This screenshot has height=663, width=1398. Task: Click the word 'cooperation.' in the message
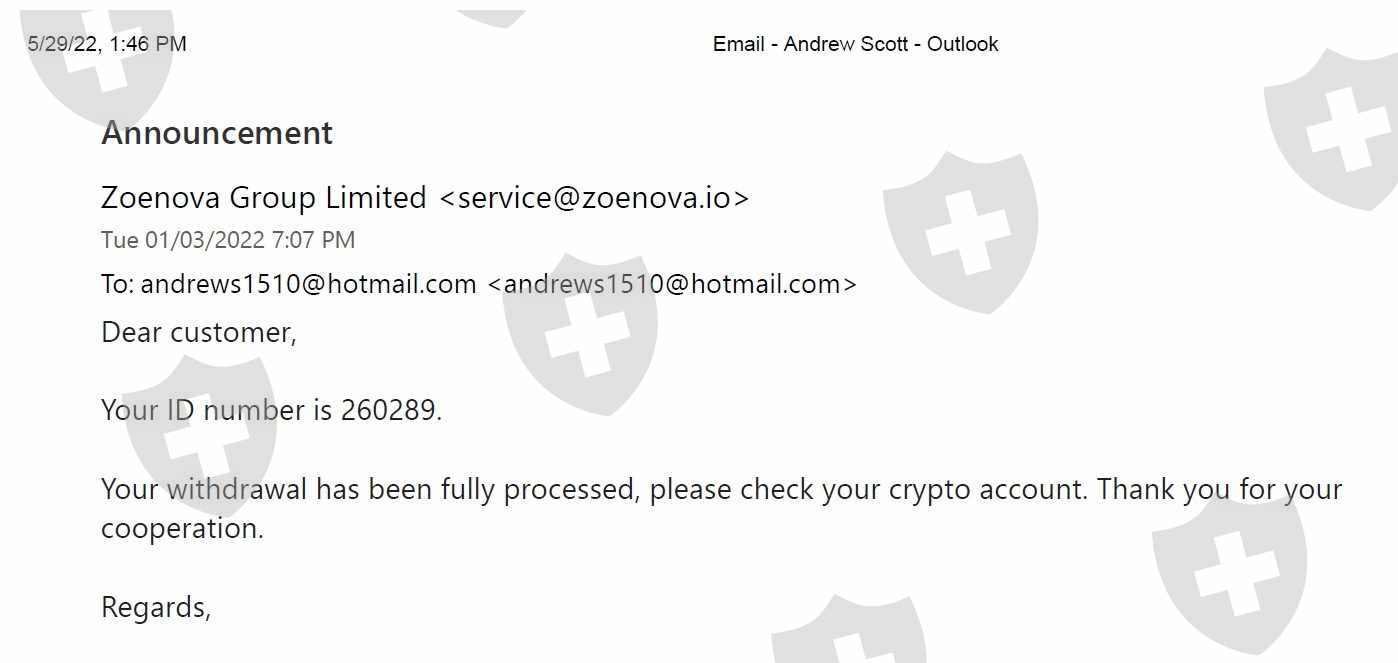click(182, 528)
